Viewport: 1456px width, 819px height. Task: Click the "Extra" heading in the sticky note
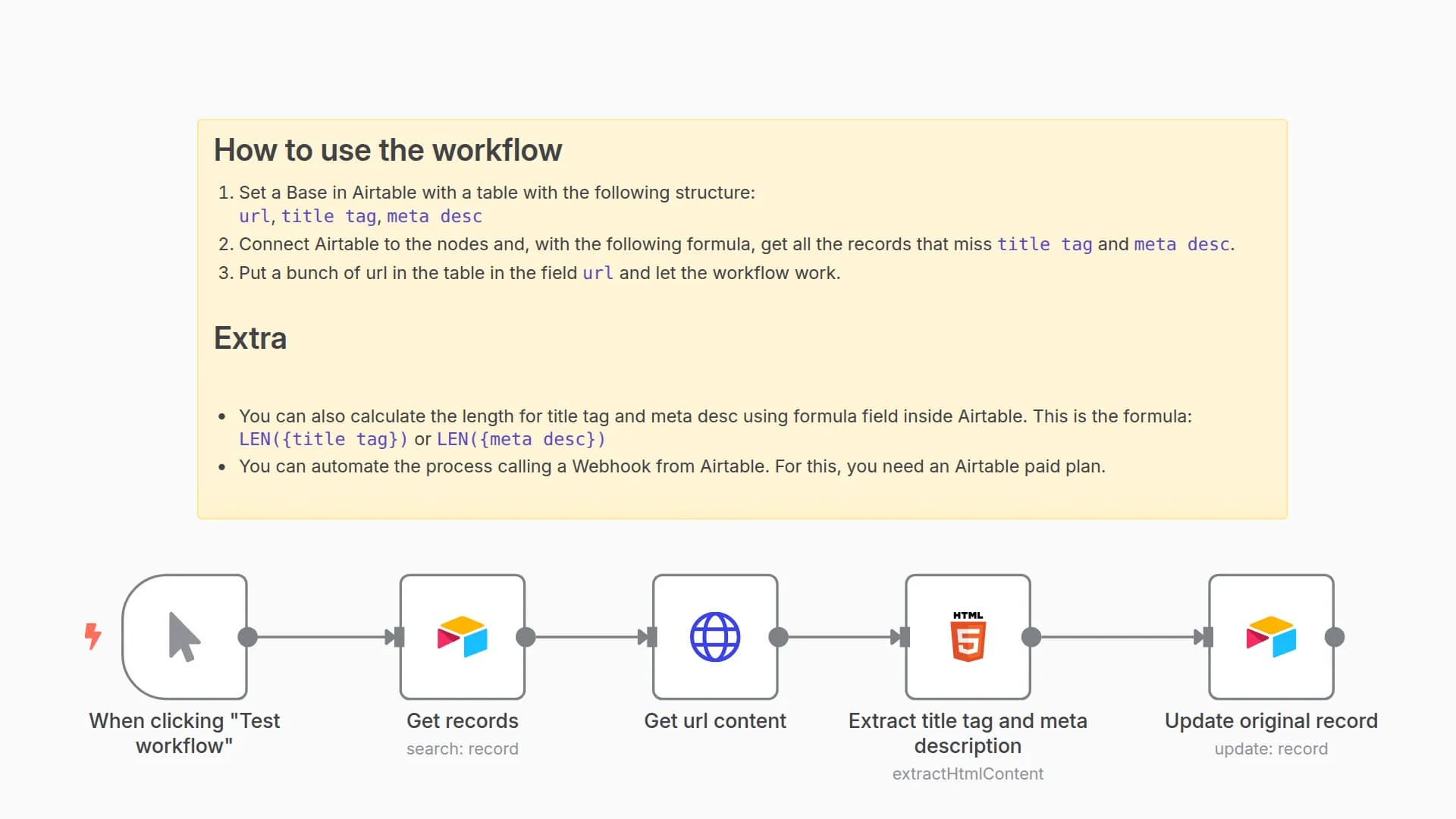(250, 338)
